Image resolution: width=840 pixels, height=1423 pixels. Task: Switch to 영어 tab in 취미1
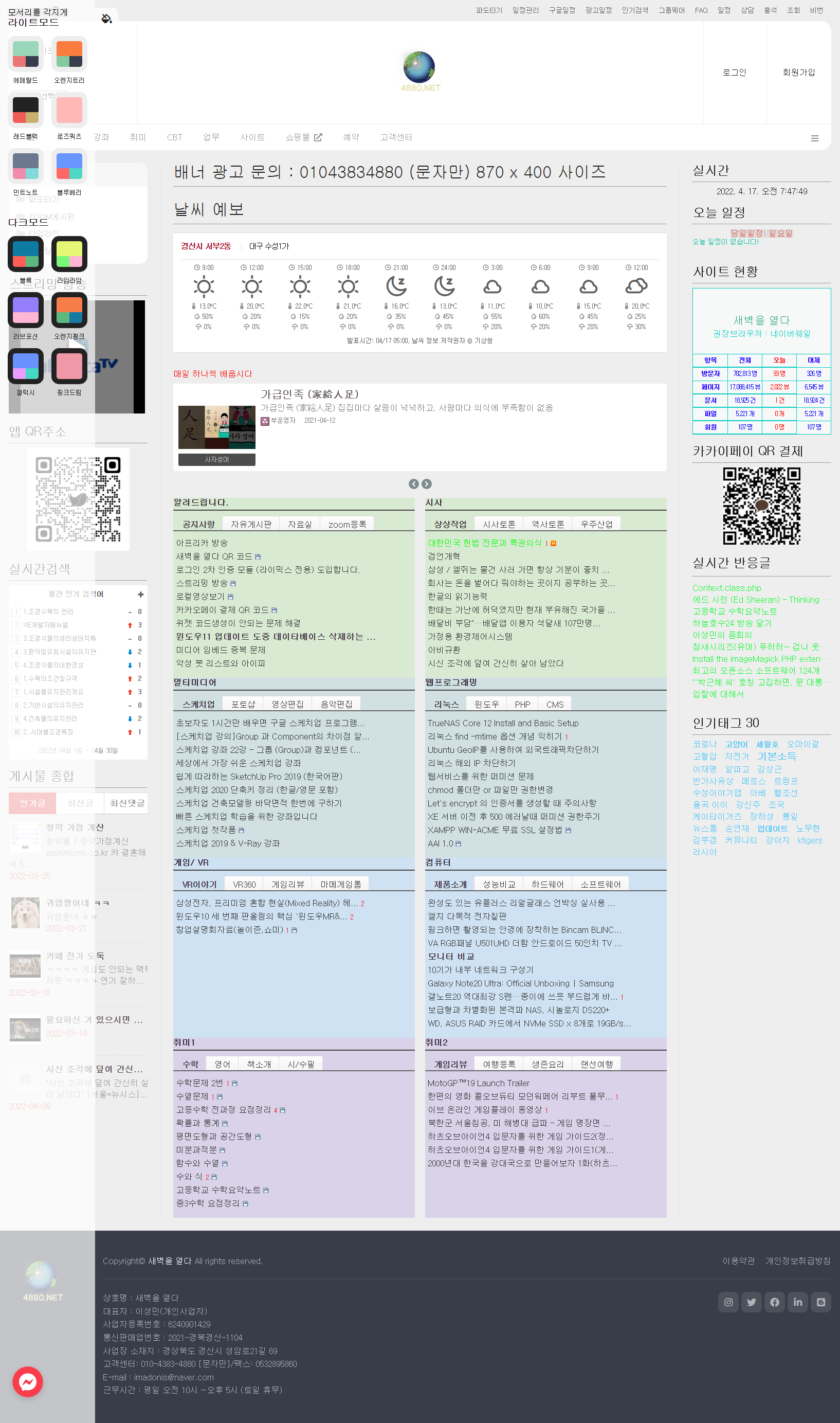[223, 1065]
